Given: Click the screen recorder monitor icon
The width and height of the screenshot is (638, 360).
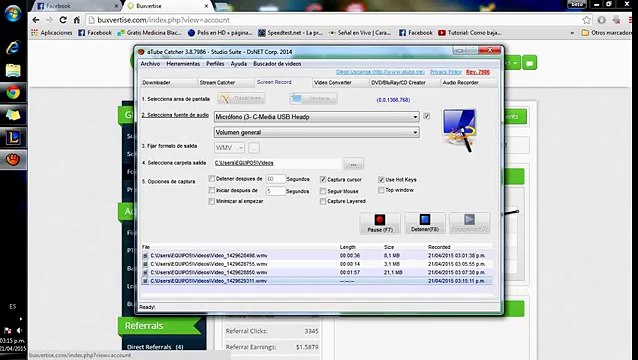Looking at the screenshot, I should click(x=459, y=130).
